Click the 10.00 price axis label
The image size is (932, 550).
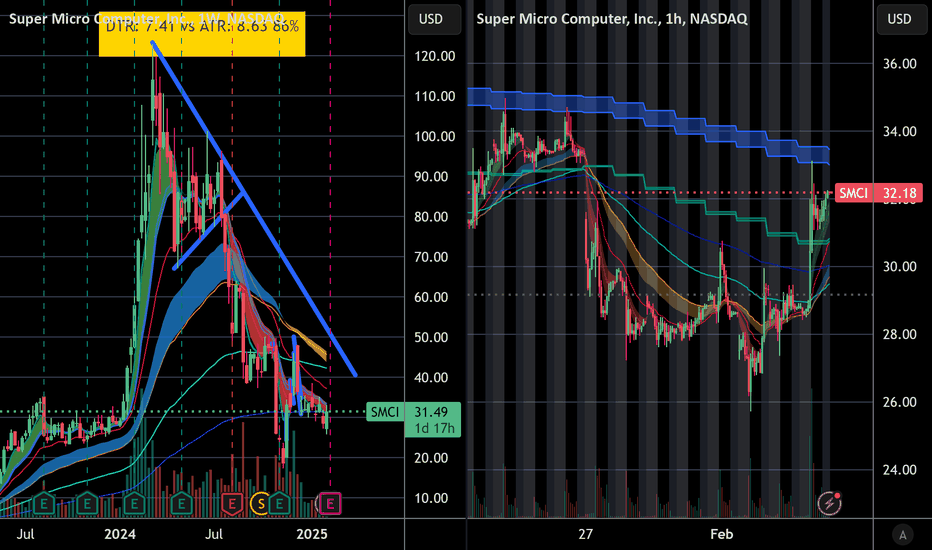(431, 498)
